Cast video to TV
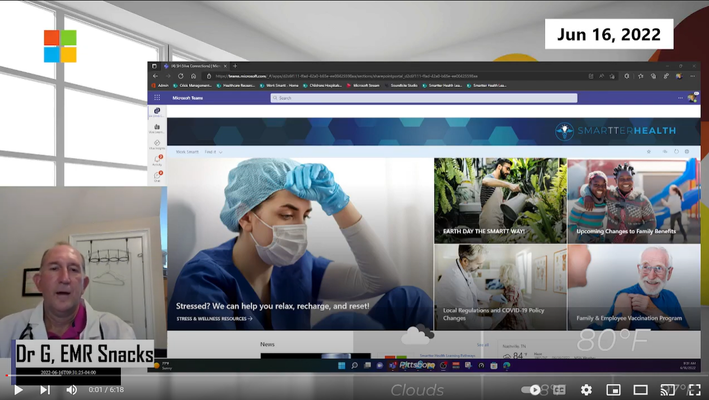 667,390
